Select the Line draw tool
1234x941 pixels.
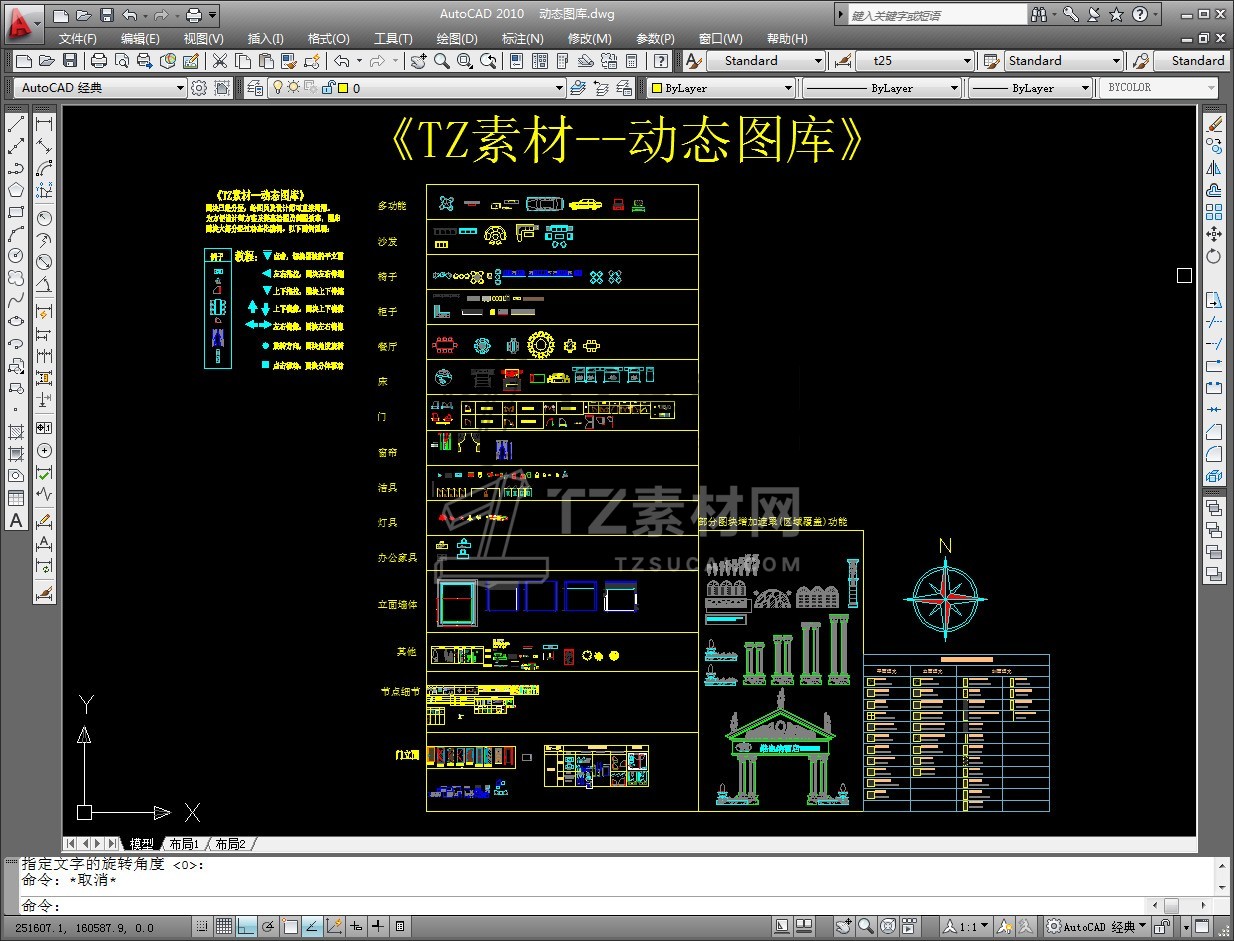pyautogui.click(x=16, y=124)
